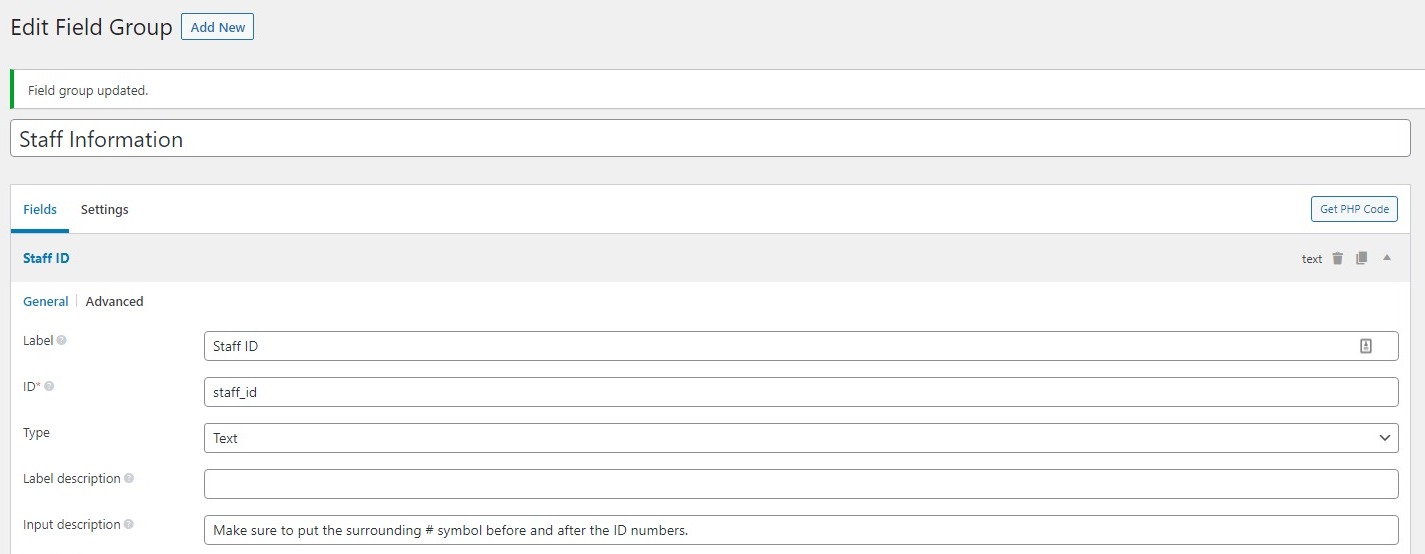Click the help icon next to ID

pyautogui.click(x=49, y=386)
